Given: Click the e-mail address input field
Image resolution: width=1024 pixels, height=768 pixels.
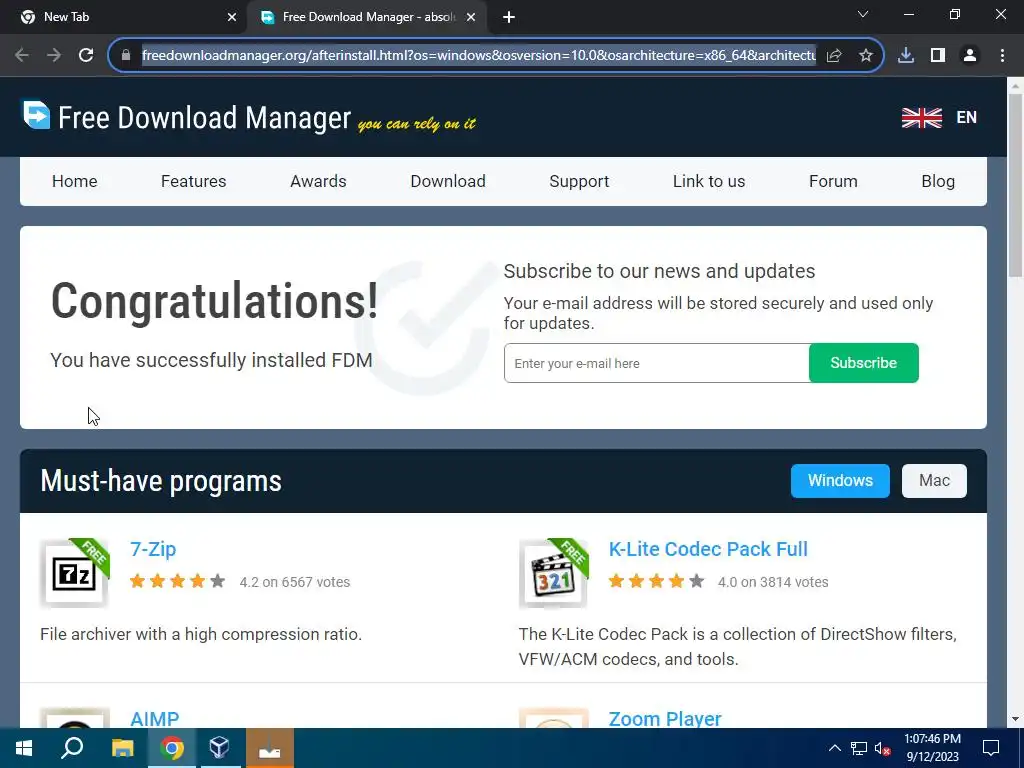Looking at the screenshot, I should (656, 363).
